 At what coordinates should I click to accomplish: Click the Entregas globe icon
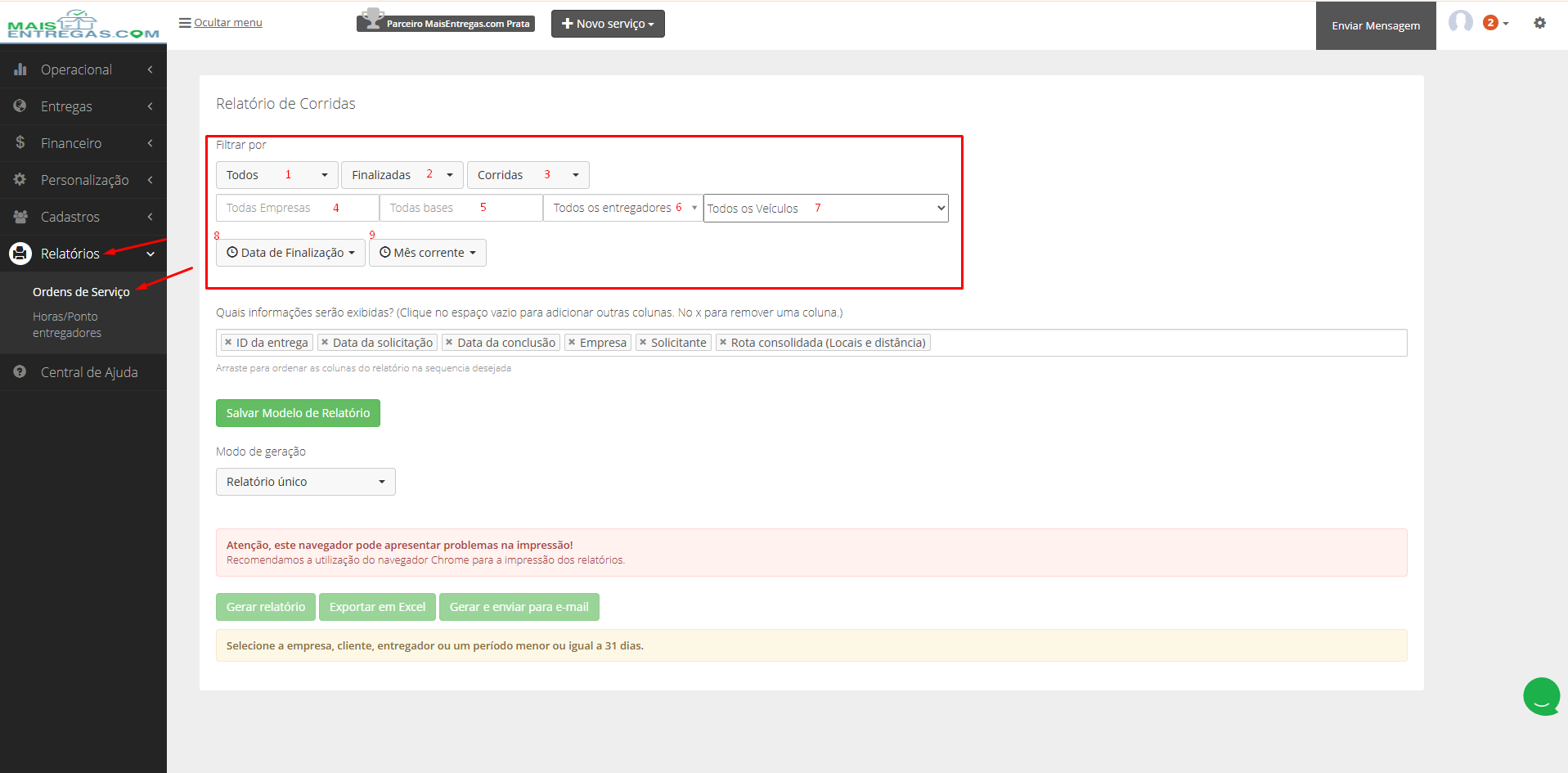point(20,106)
